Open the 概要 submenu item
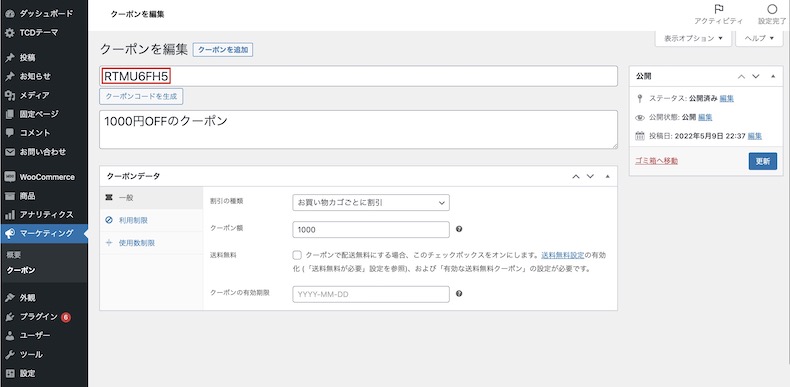The image size is (790, 387). click(14, 255)
